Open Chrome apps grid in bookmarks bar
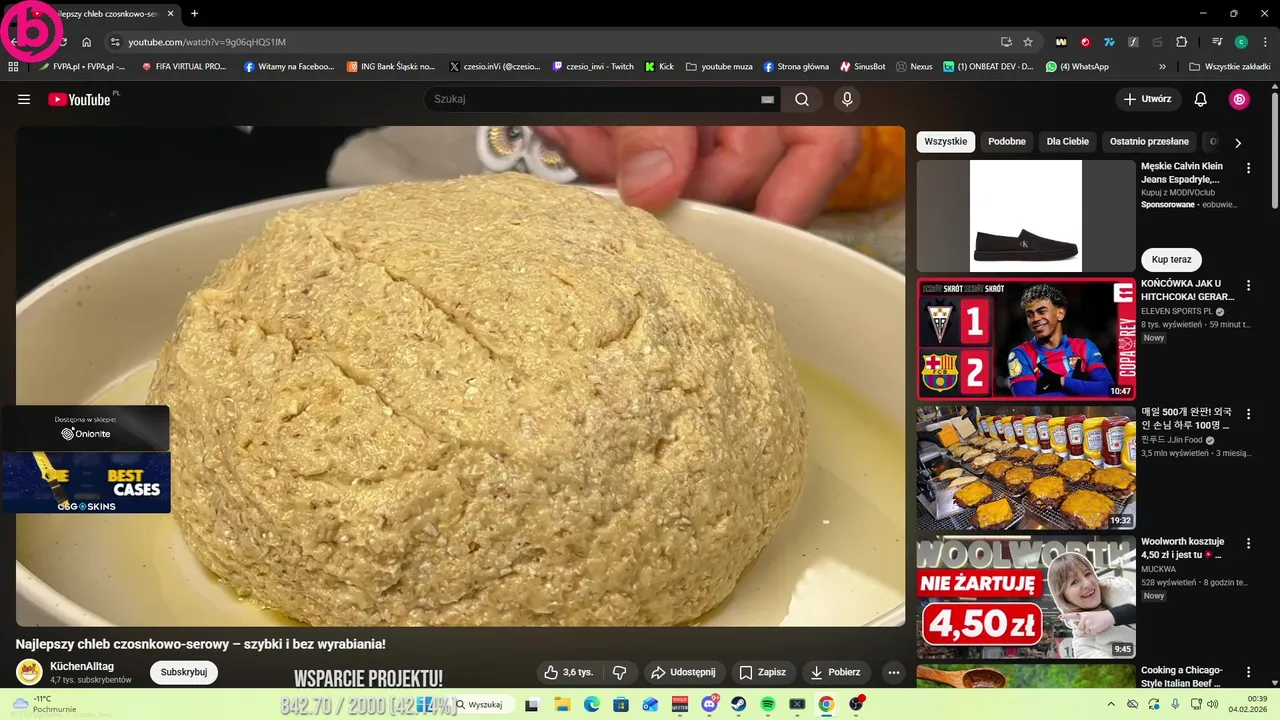The width and height of the screenshot is (1280, 720). click(x=13, y=67)
